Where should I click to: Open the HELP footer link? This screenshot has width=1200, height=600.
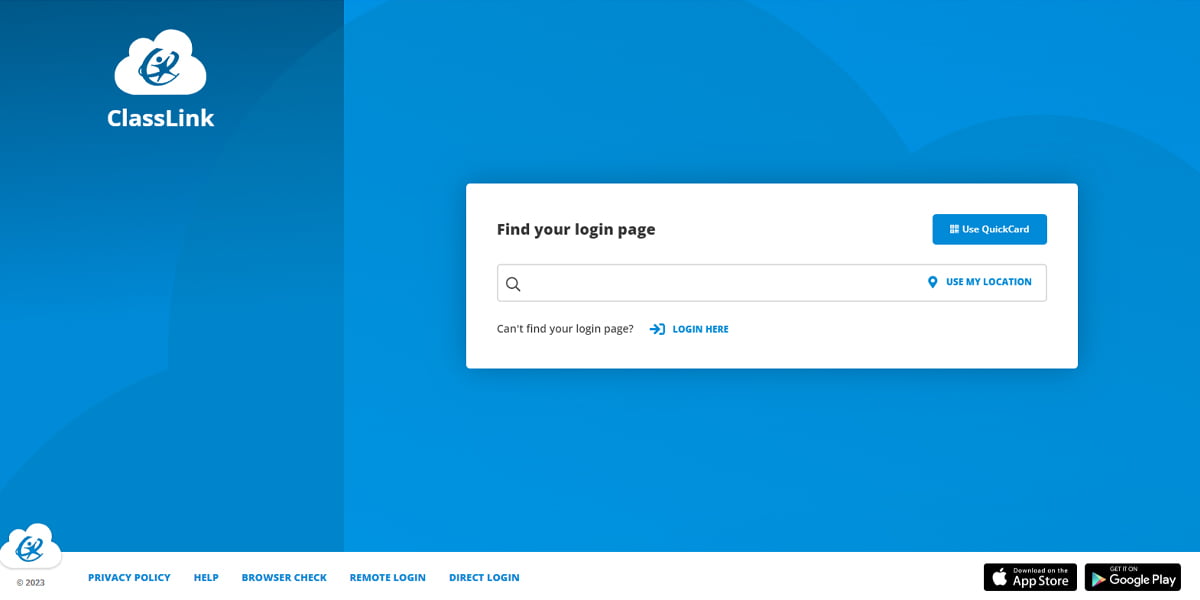click(x=206, y=577)
